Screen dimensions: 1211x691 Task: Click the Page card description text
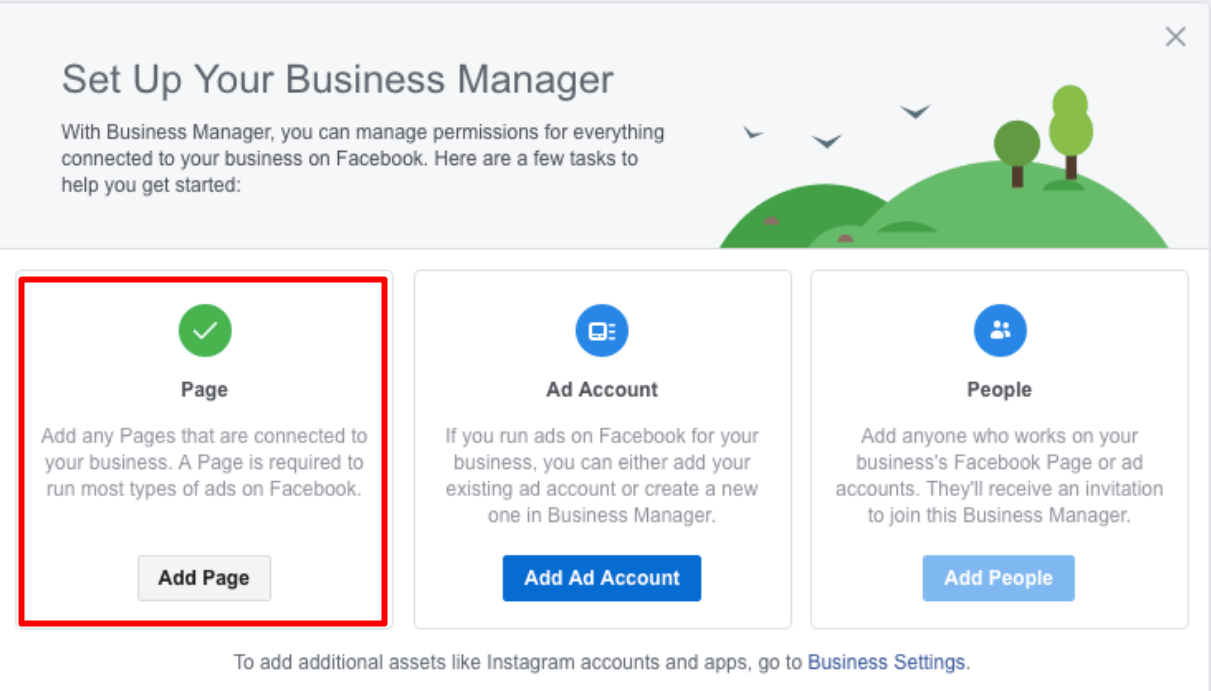tap(204, 463)
